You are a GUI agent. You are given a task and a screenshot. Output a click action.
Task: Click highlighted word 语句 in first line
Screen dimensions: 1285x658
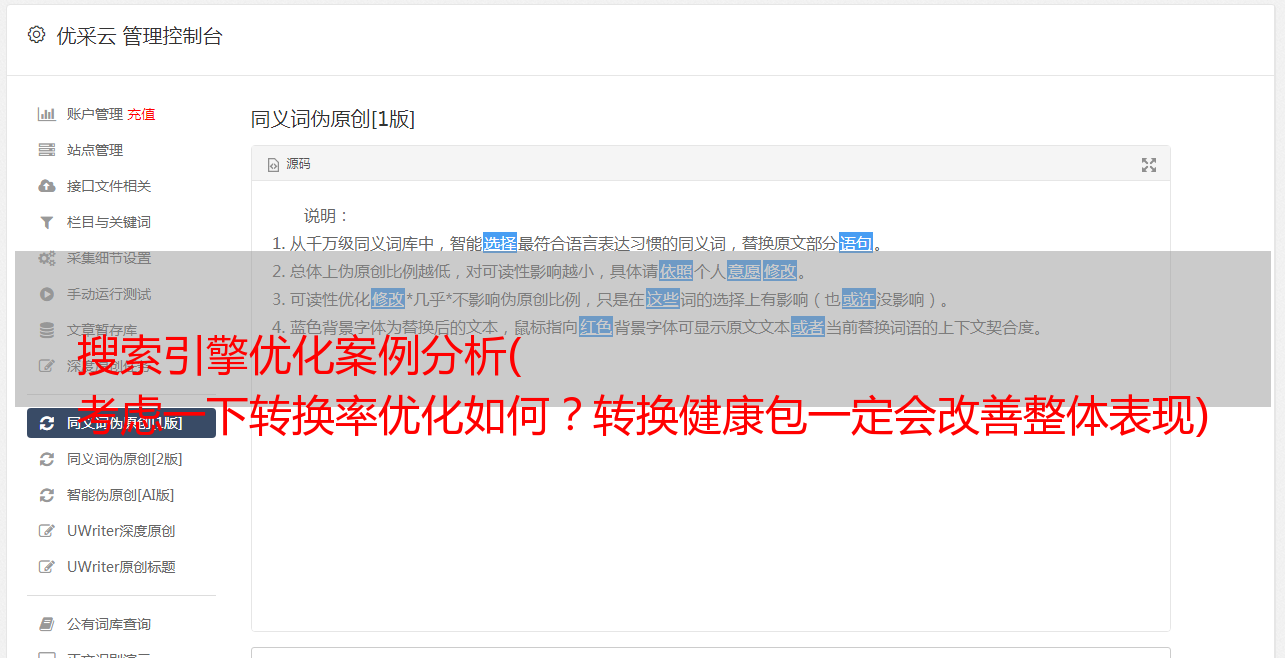856,243
